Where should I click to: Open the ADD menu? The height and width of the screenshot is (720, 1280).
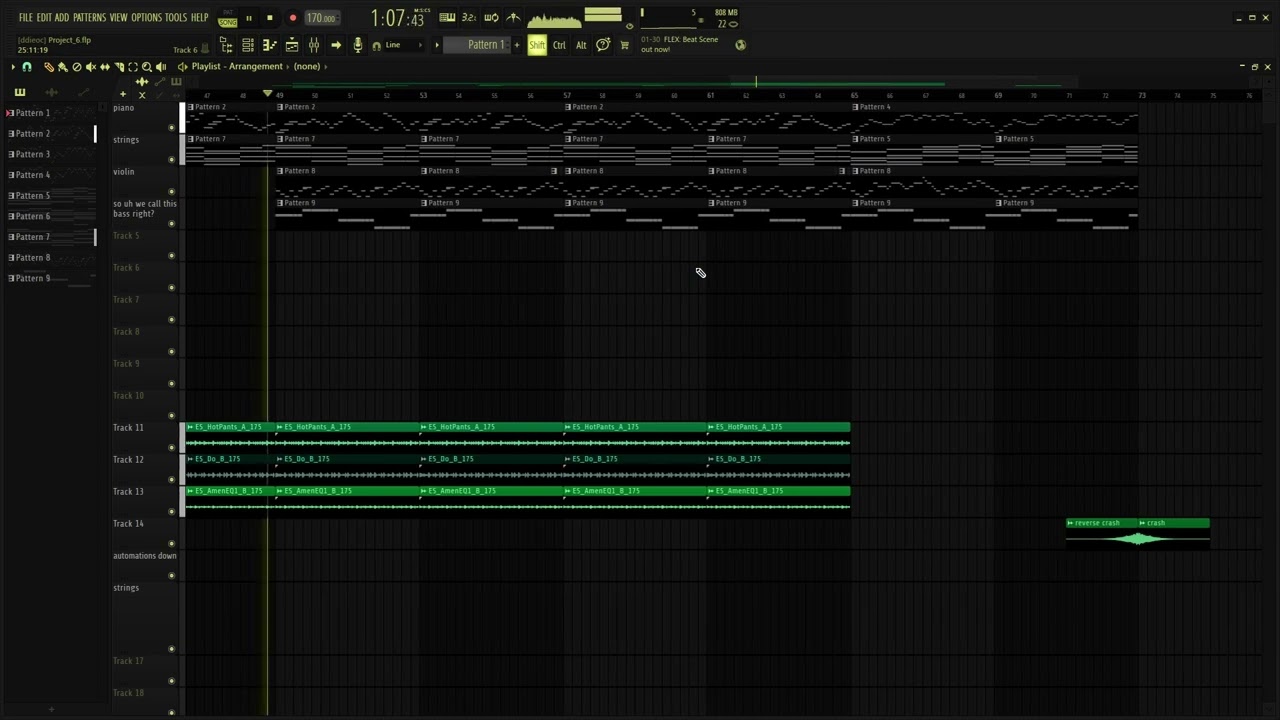point(62,18)
